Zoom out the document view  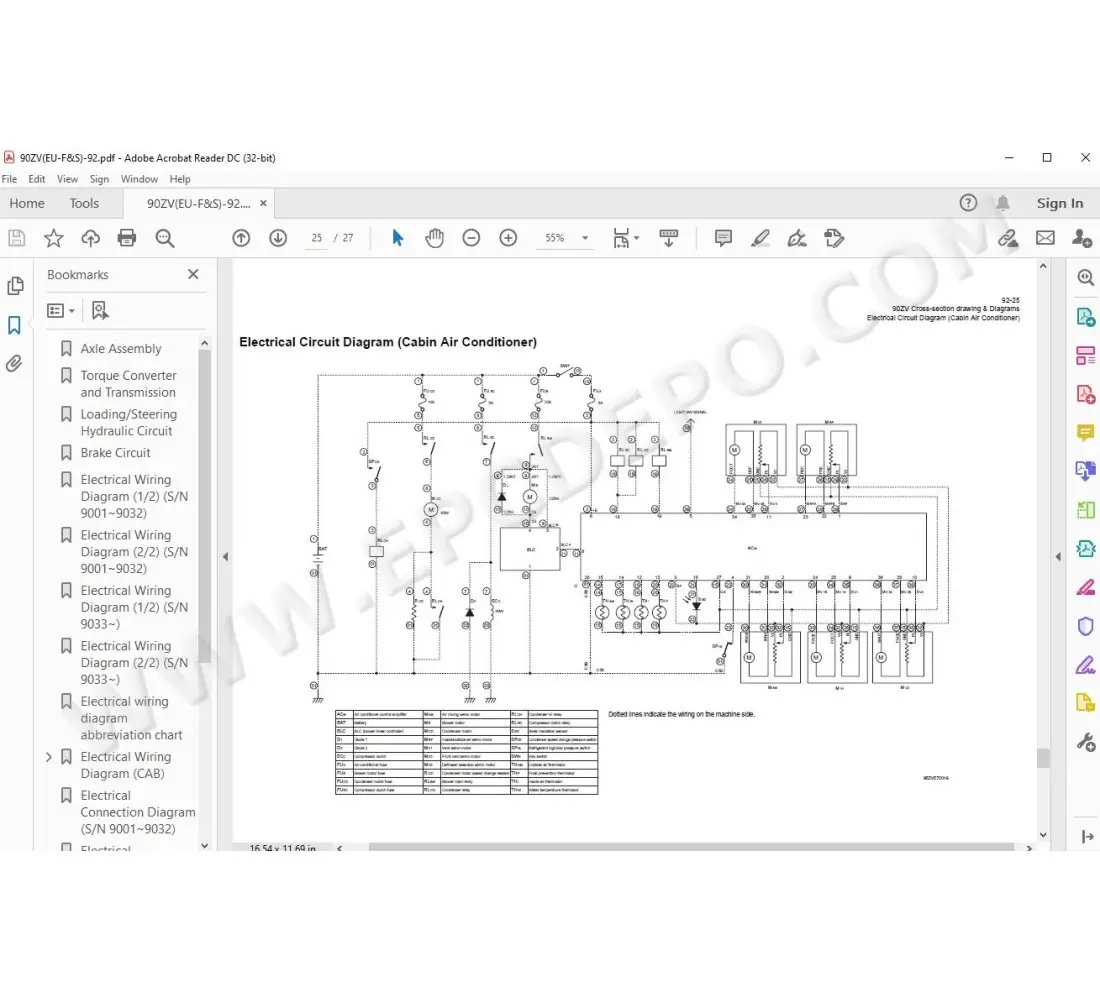[x=471, y=238]
